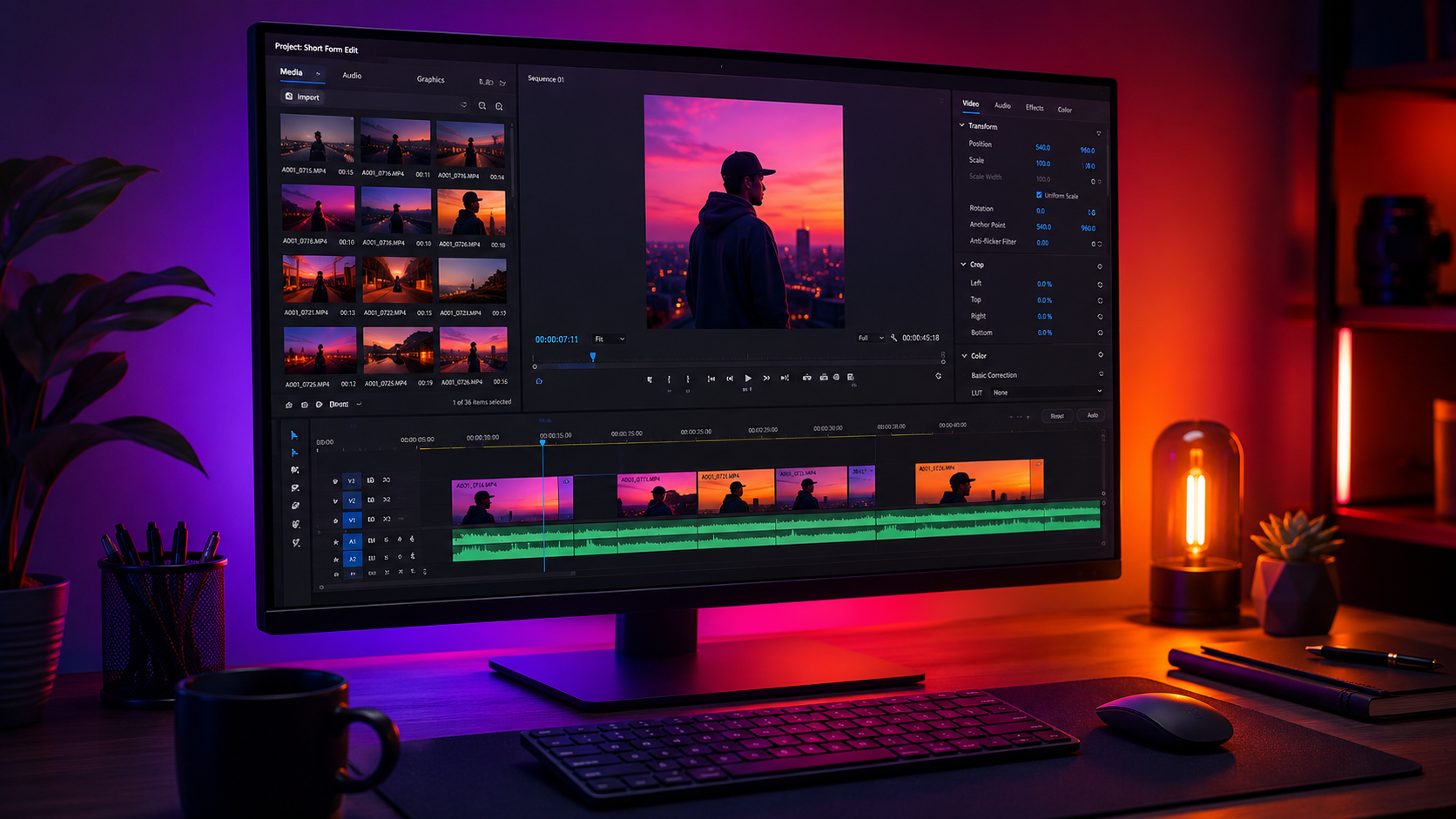Open the LUT dropdown set to None
The width and height of the screenshot is (1456, 819).
click(1047, 393)
